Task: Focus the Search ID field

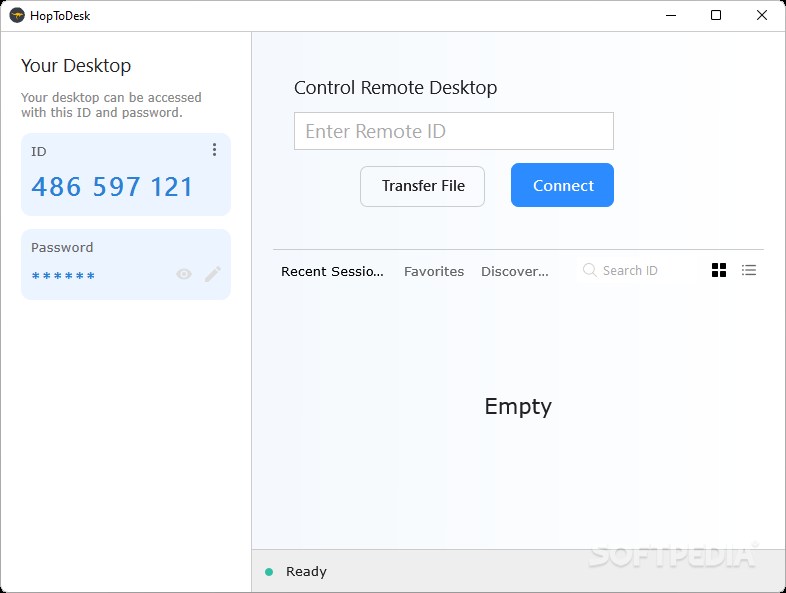Action: coord(637,271)
